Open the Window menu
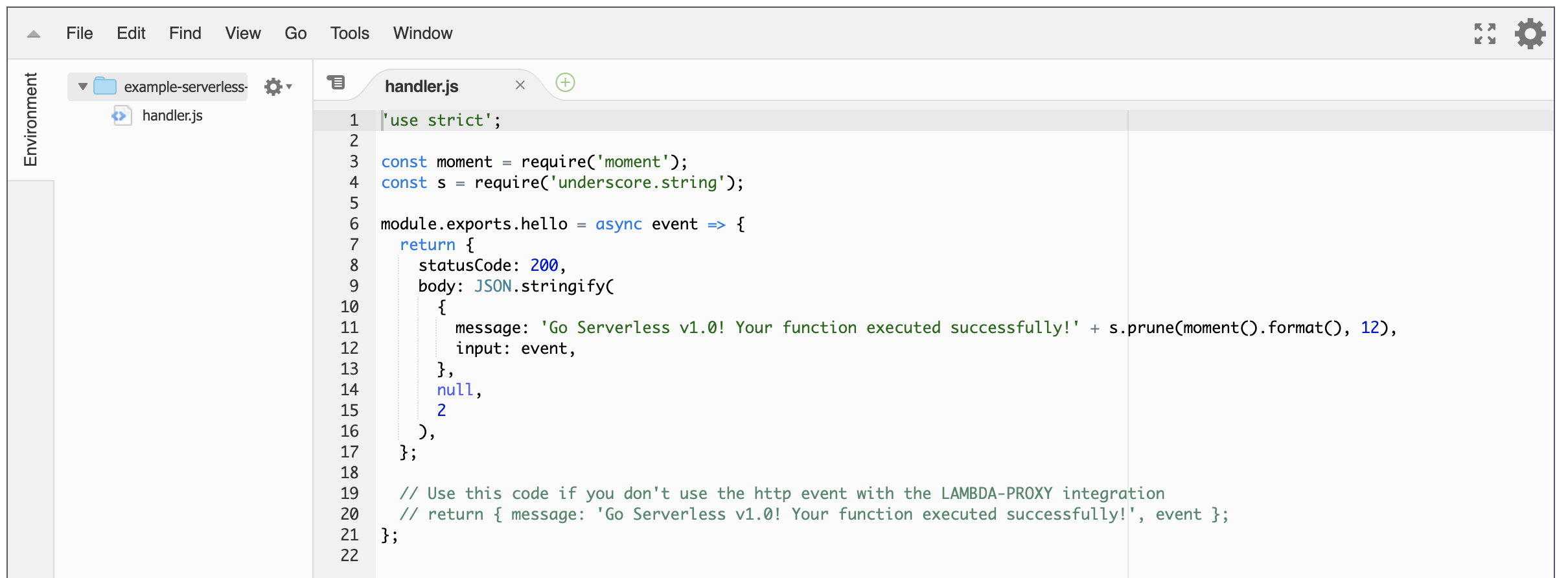Screen dimensions: 1568x578 coord(422,34)
